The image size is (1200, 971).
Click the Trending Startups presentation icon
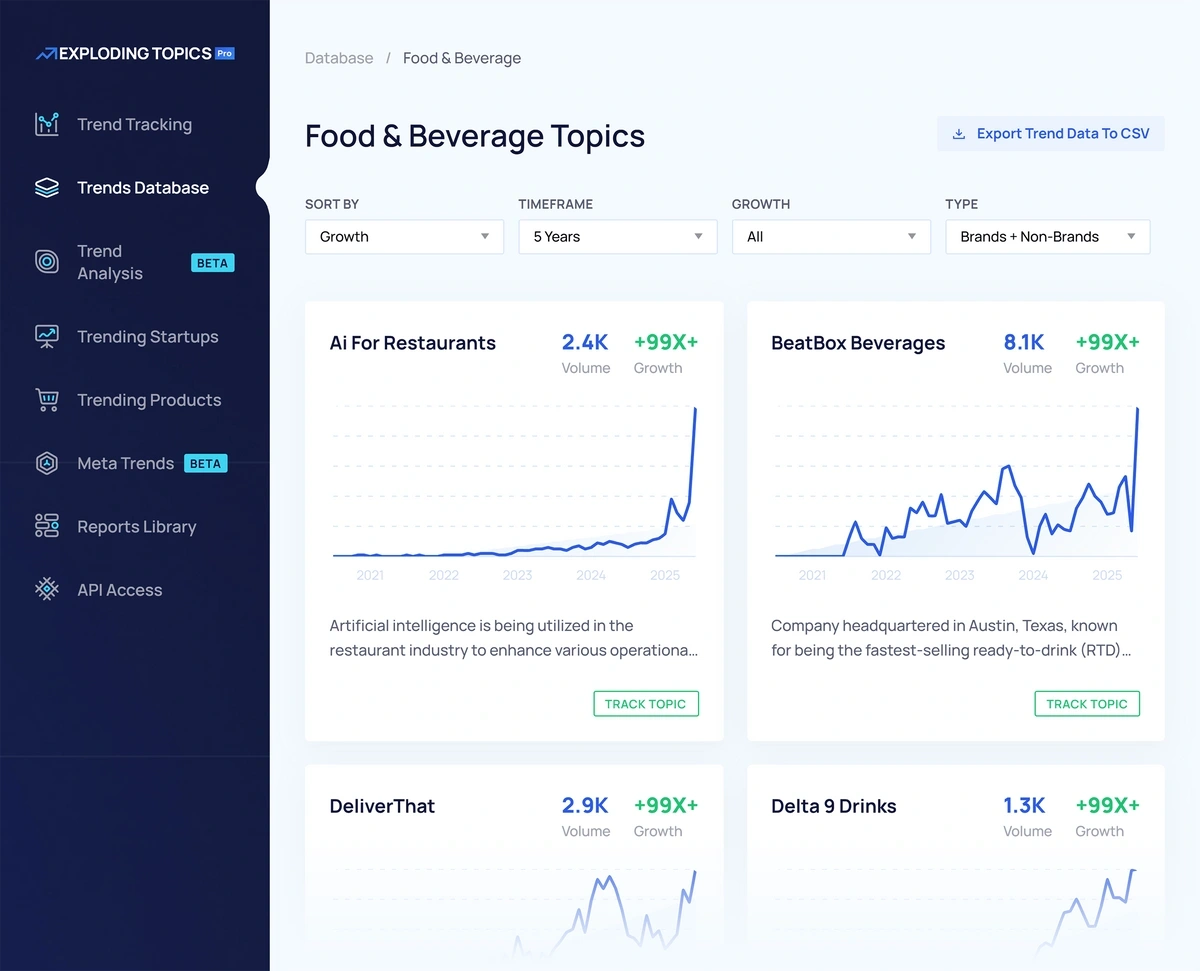(x=47, y=337)
